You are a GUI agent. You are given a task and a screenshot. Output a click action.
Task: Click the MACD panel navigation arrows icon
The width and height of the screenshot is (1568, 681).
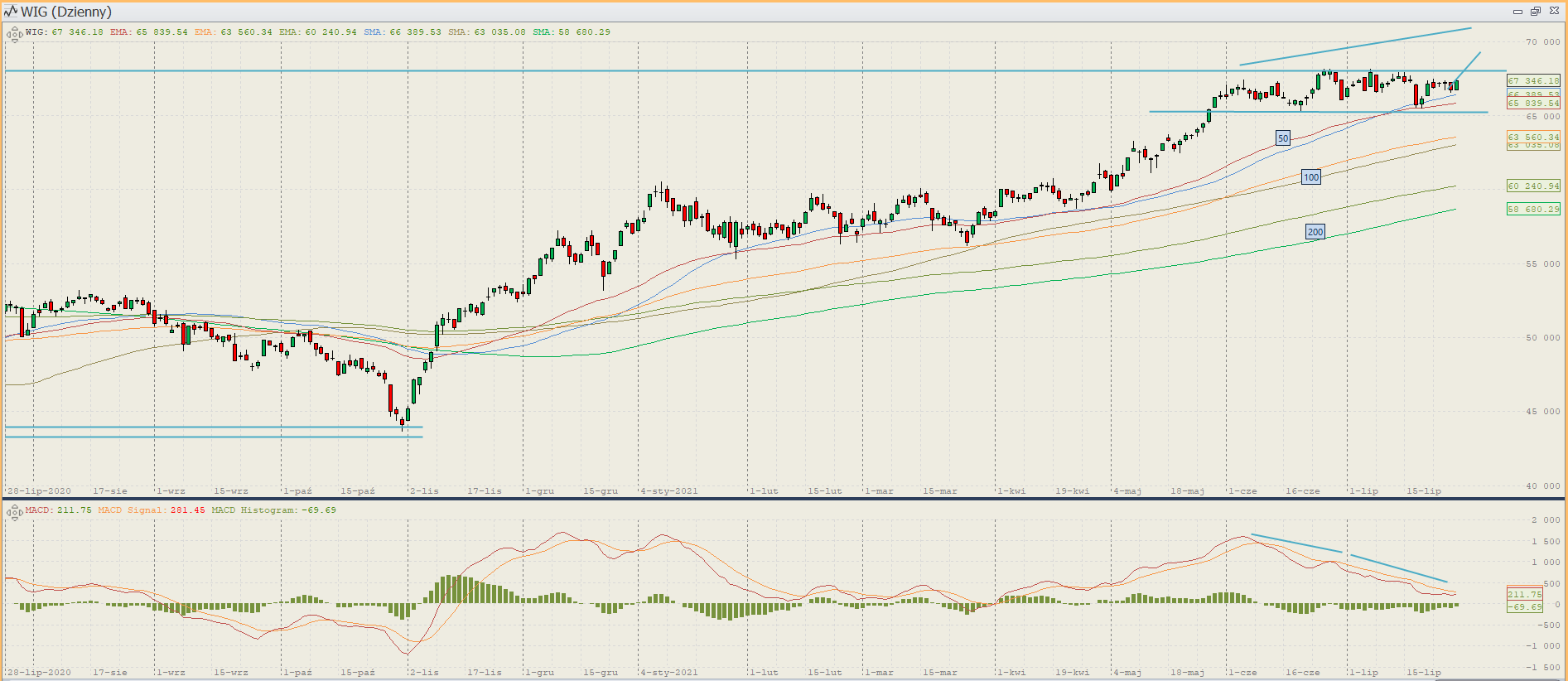coord(14,512)
